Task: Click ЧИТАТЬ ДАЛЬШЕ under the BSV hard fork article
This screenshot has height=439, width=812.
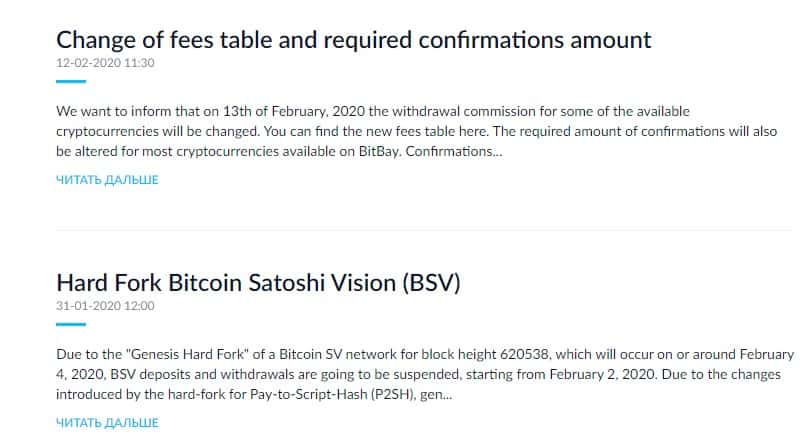Action: click(x=107, y=423)
